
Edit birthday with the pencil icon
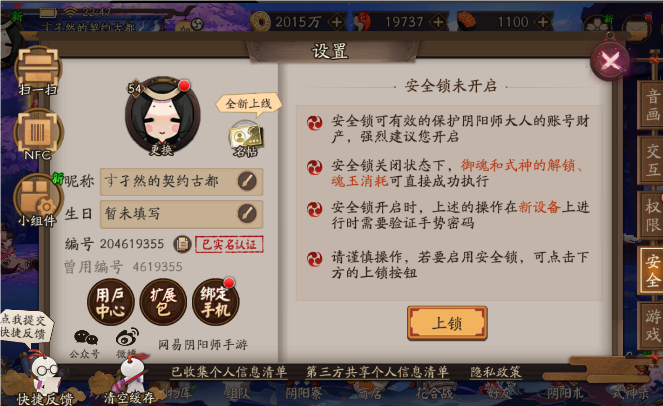point(247,214)
